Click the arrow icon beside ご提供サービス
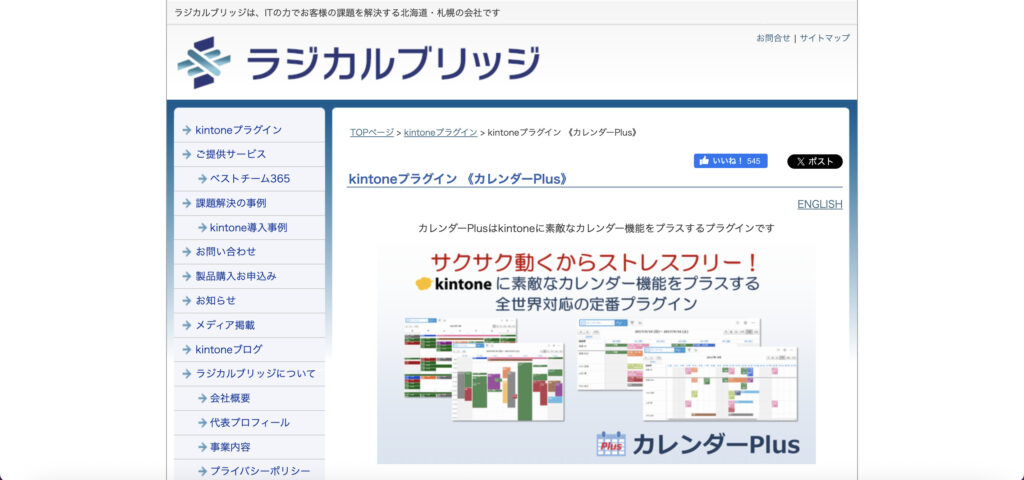1024x480 pixels. tap(187, 154)
